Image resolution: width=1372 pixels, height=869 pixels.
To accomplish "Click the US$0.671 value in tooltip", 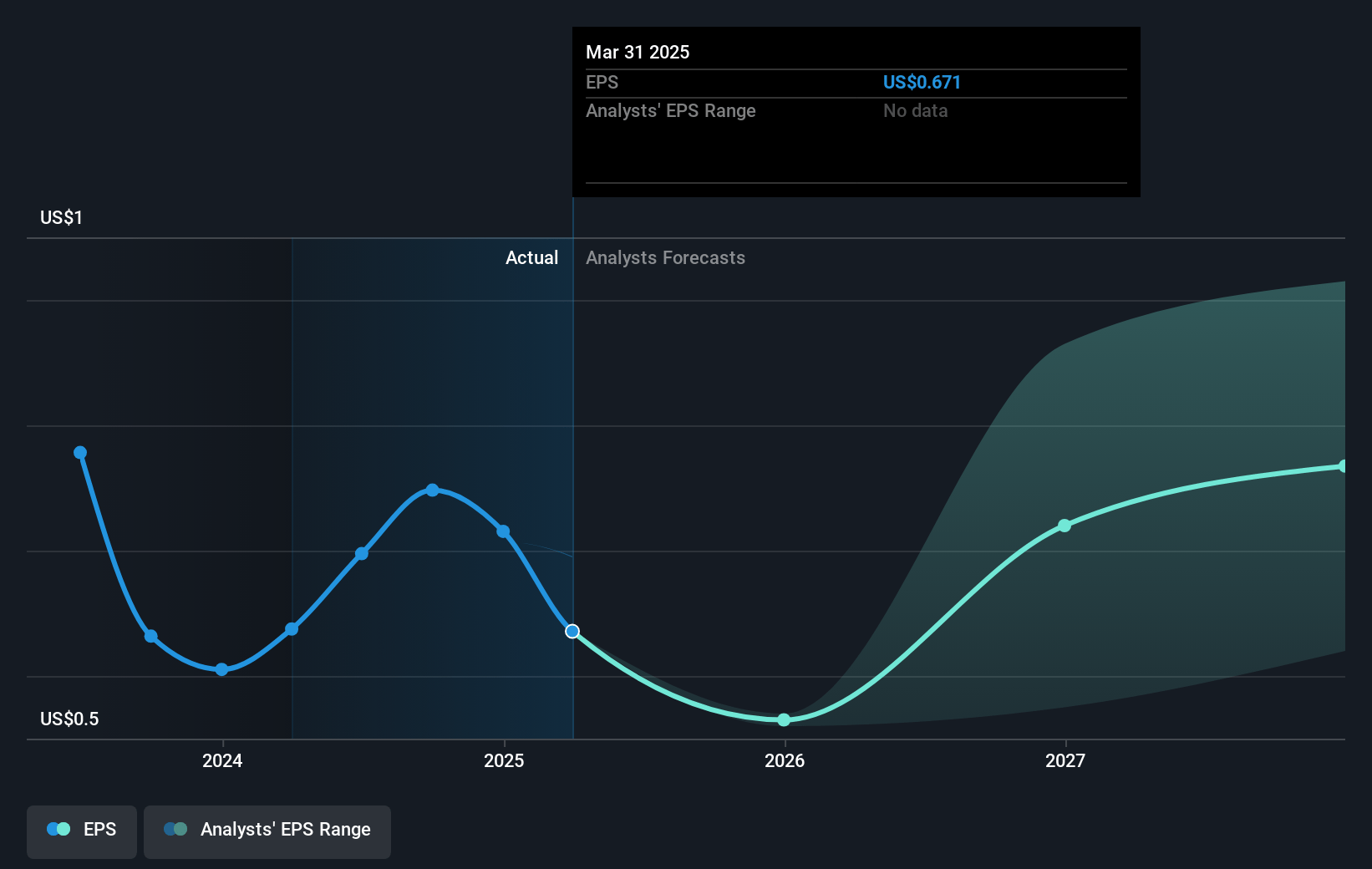I will (x=922, y=82).
